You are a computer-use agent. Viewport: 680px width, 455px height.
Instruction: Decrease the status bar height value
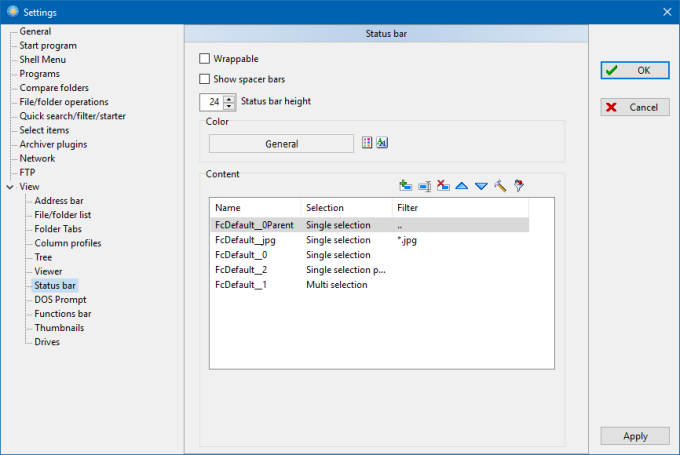point(229,106)
